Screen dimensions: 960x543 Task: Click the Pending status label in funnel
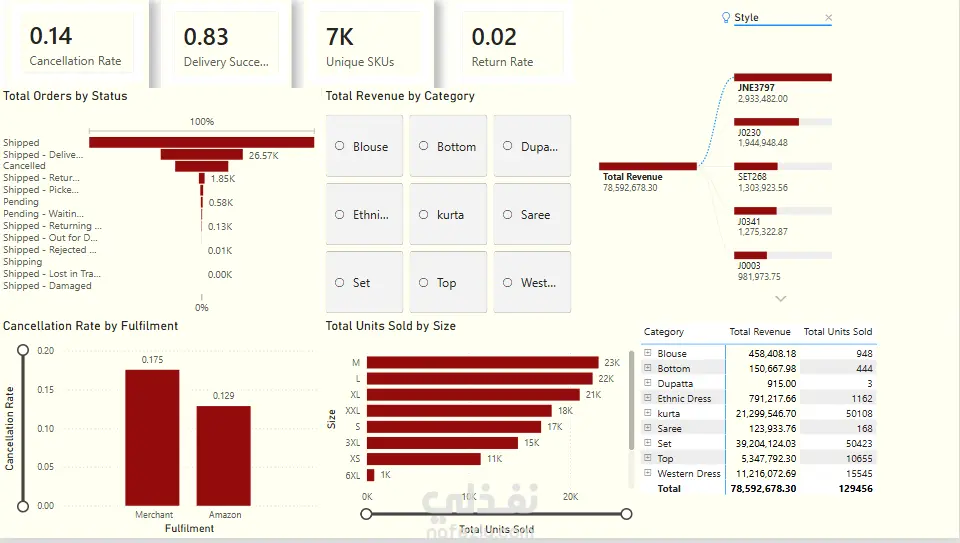(21, 201)
